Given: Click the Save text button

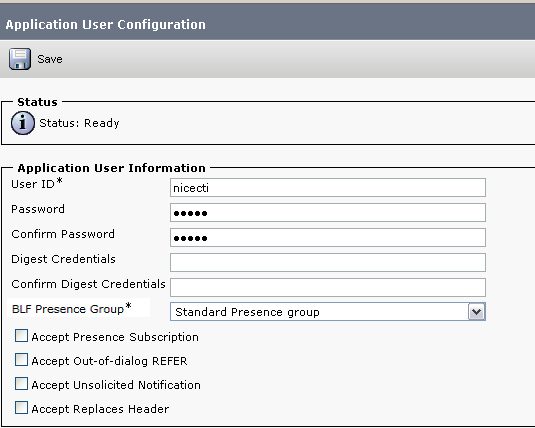Looking at the screenshot, I should 50,59.
